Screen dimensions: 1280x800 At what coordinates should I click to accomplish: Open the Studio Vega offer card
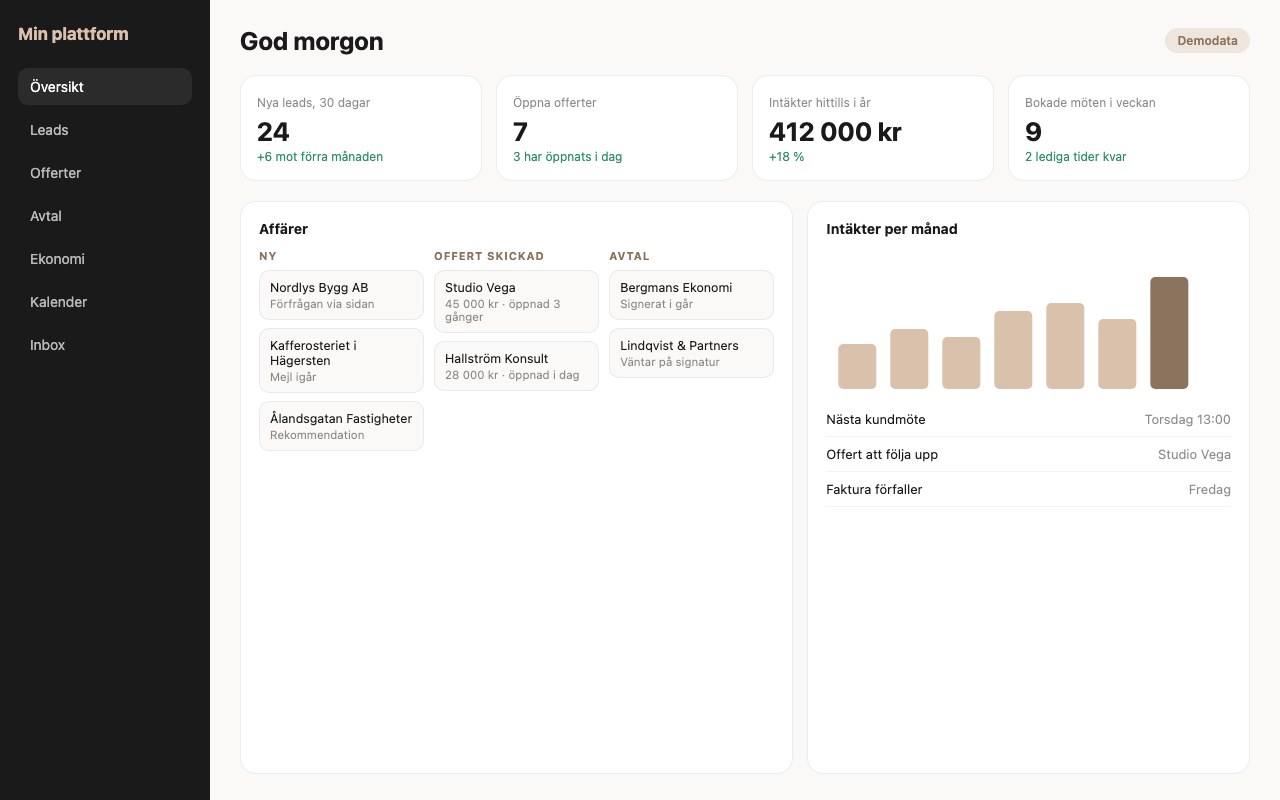point(516,301)
